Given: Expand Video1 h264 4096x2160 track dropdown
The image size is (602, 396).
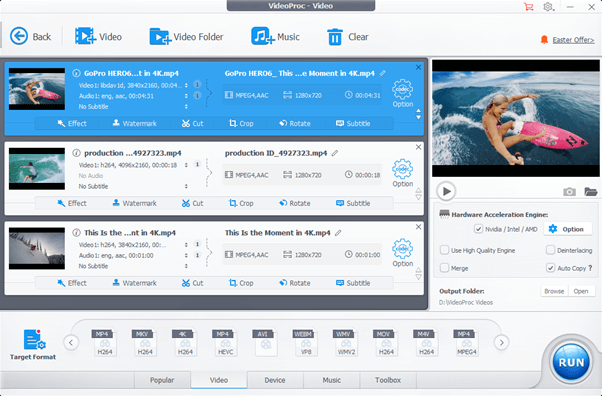Looking at the screenshot, I should pyautogui.click(x=186, y=165).
